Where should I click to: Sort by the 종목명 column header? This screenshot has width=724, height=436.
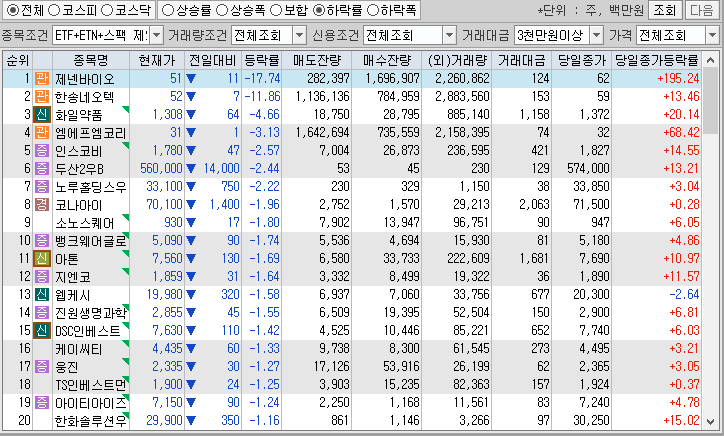coord(90,60)
